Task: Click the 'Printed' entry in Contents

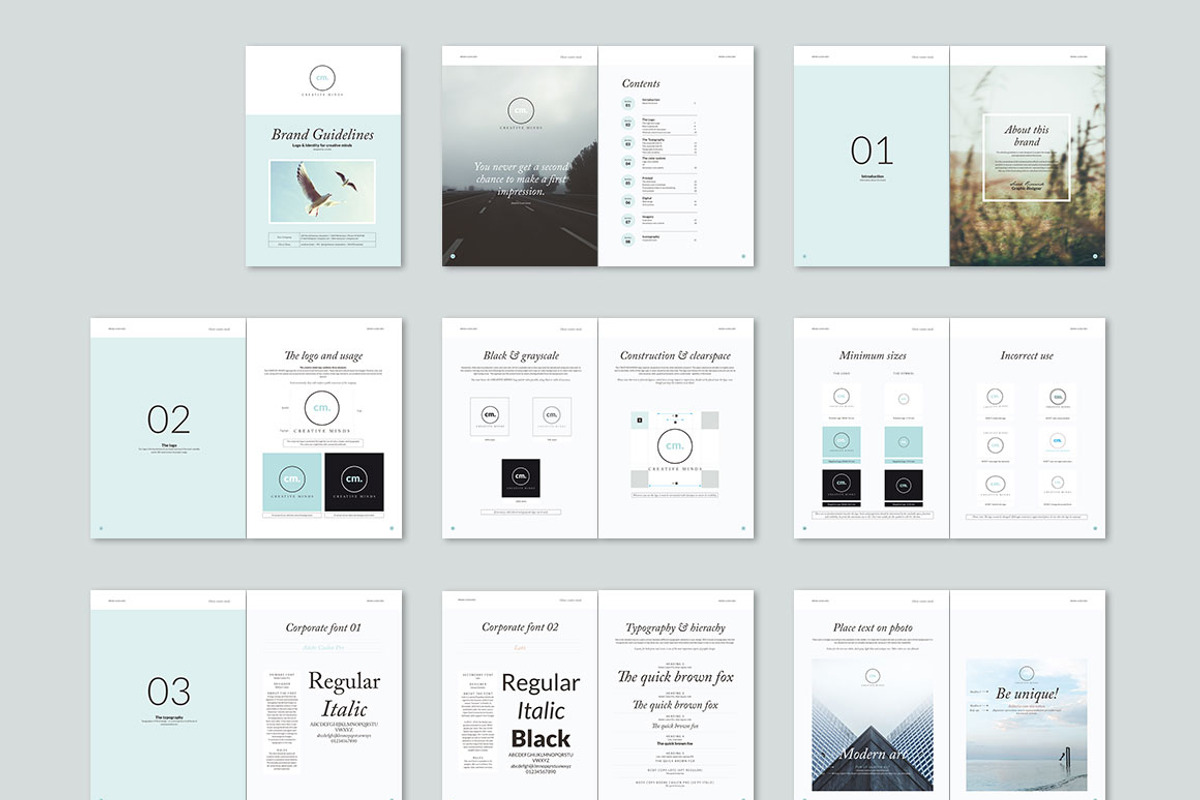Action: click(647, 178)
